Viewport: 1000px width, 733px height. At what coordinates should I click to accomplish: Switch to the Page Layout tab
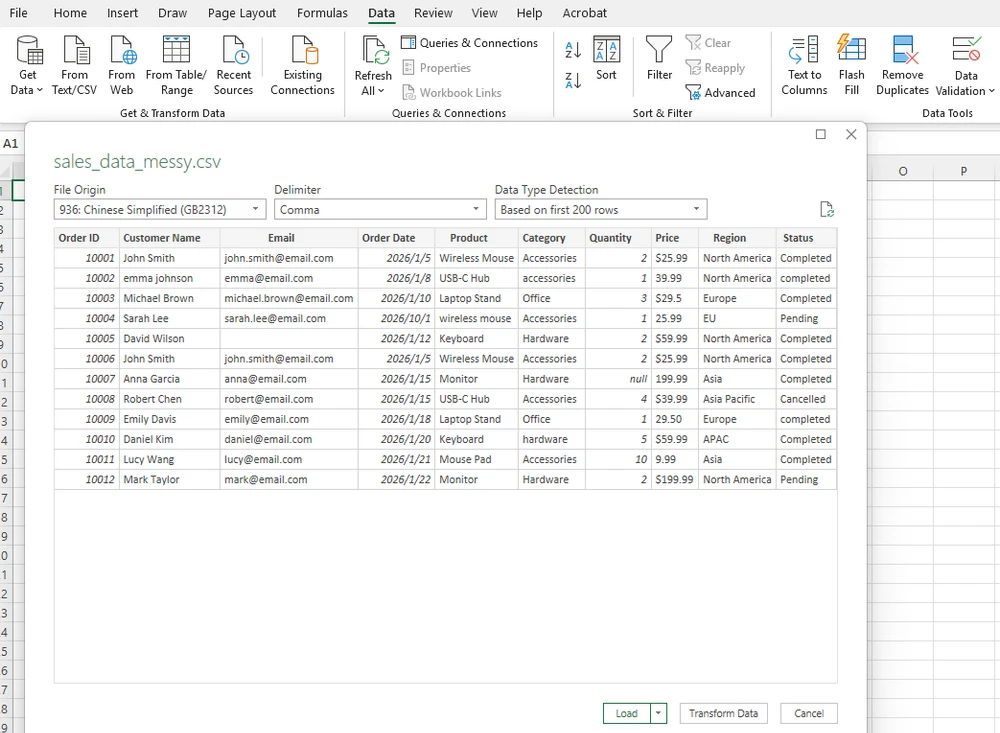(x=242, y=13)
